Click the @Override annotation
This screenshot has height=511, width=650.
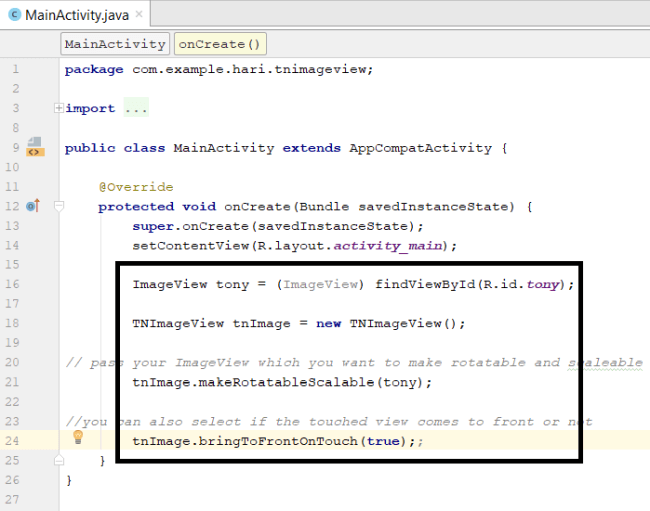pos(136,187)
